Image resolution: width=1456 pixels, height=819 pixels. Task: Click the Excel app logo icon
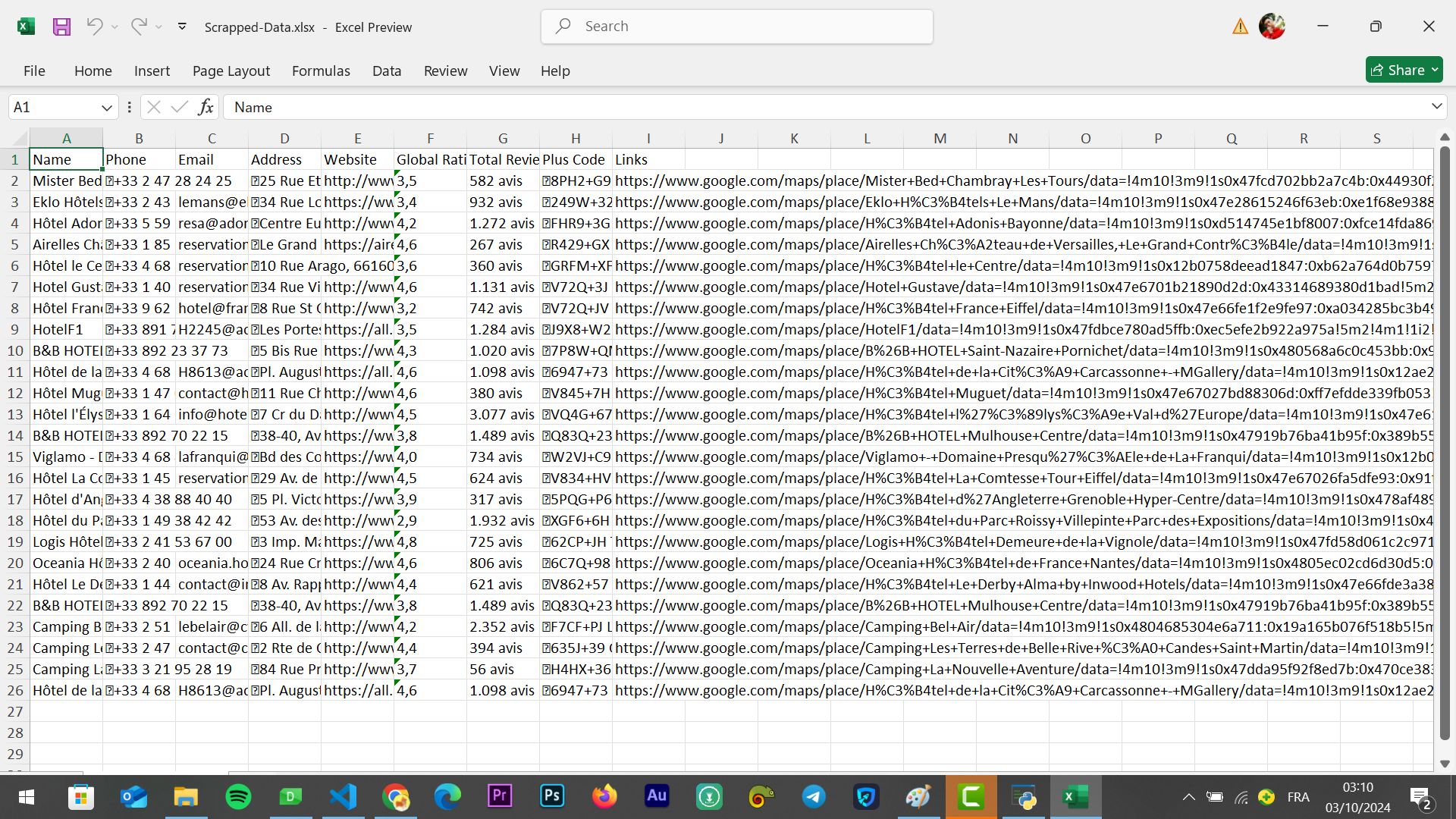(26, 27)
